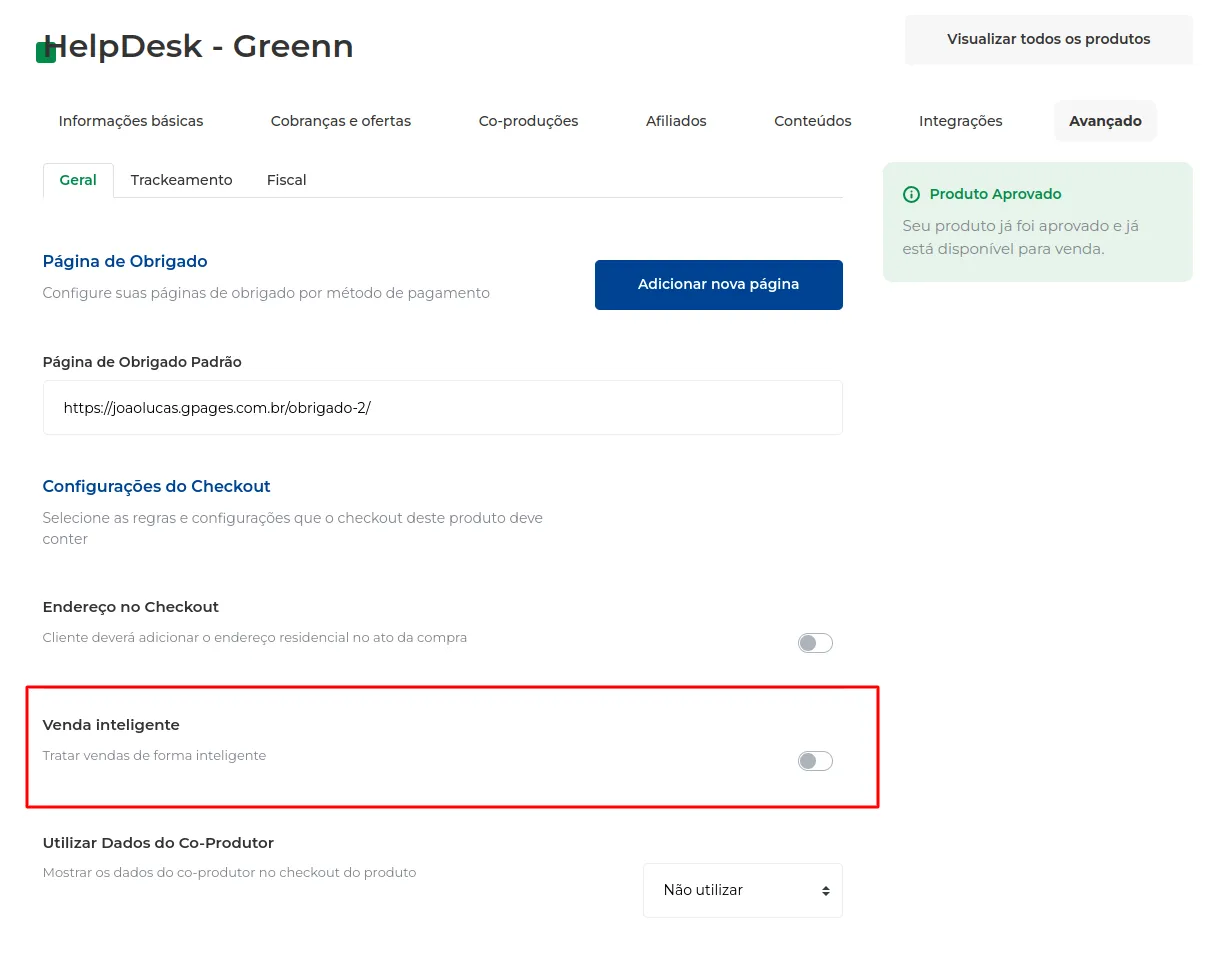The width and height of the screenshot is (1214, 955).
Task: Click the info icon in Produto Aprovado card
Action: click(x=911, y=194)
